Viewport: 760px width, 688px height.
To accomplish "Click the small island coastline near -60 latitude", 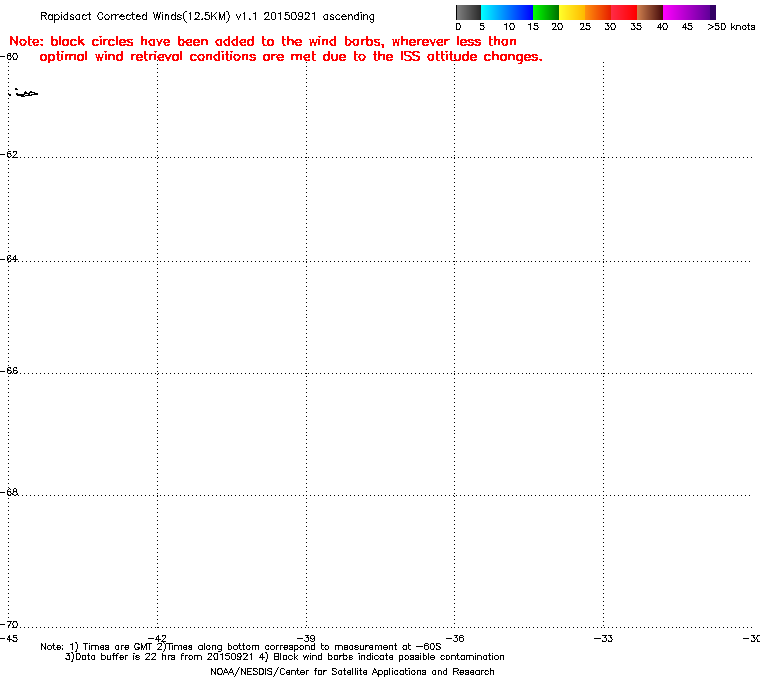I will pos(24,93).
